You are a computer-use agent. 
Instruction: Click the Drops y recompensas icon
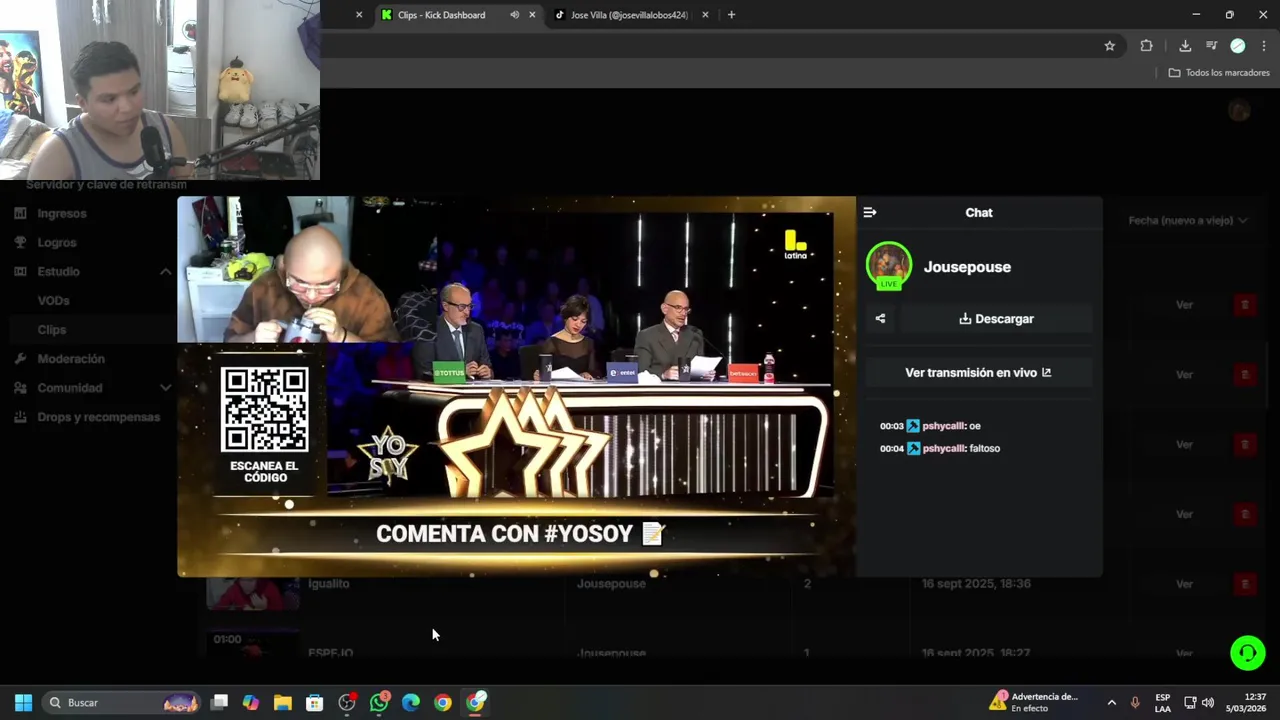point(21,417)
